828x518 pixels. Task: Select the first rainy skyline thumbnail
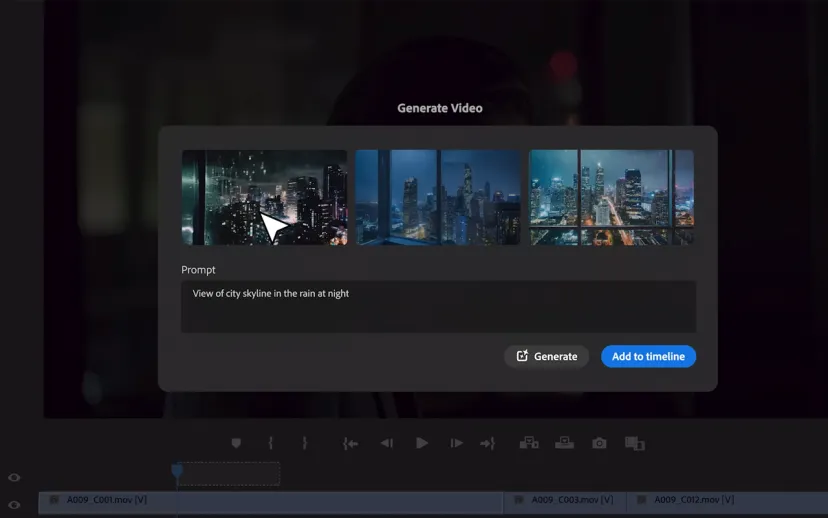click(265, 197)
